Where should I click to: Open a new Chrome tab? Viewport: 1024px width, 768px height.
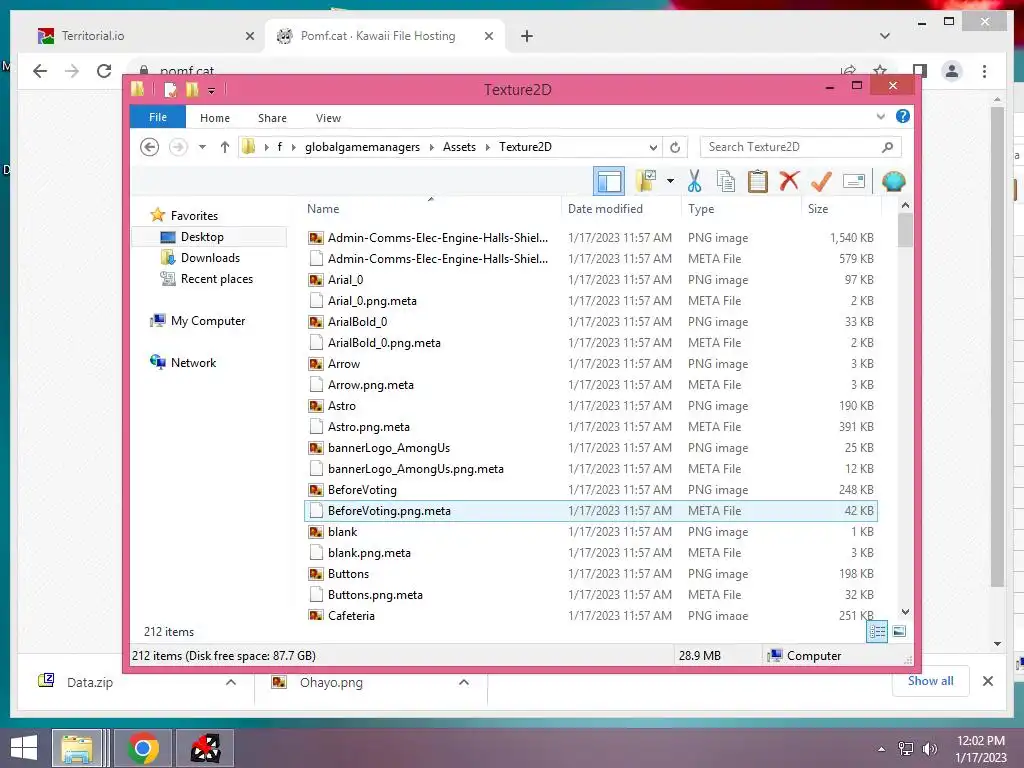pyautogui.click(x=526, y=36)
